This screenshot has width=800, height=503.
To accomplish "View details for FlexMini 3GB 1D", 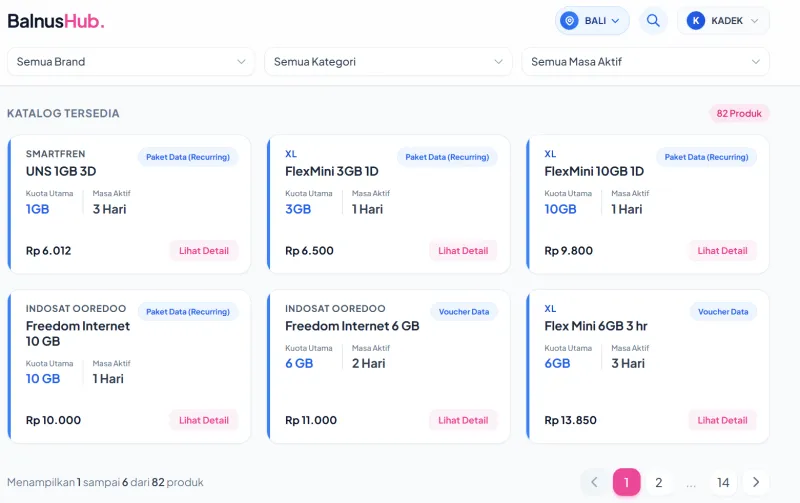I will point(463,250).
